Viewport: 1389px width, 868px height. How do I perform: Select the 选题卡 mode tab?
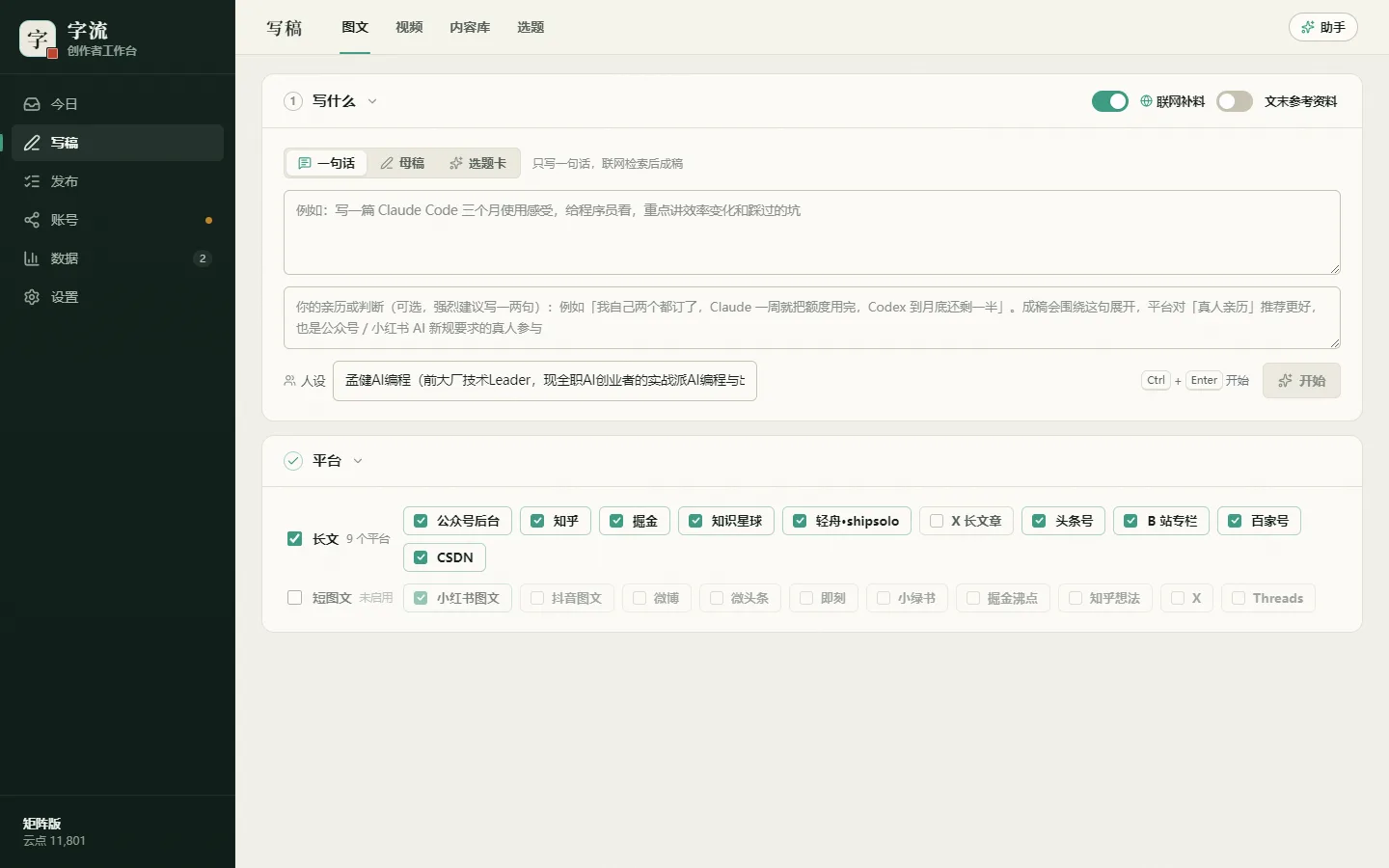pos(477,163)
